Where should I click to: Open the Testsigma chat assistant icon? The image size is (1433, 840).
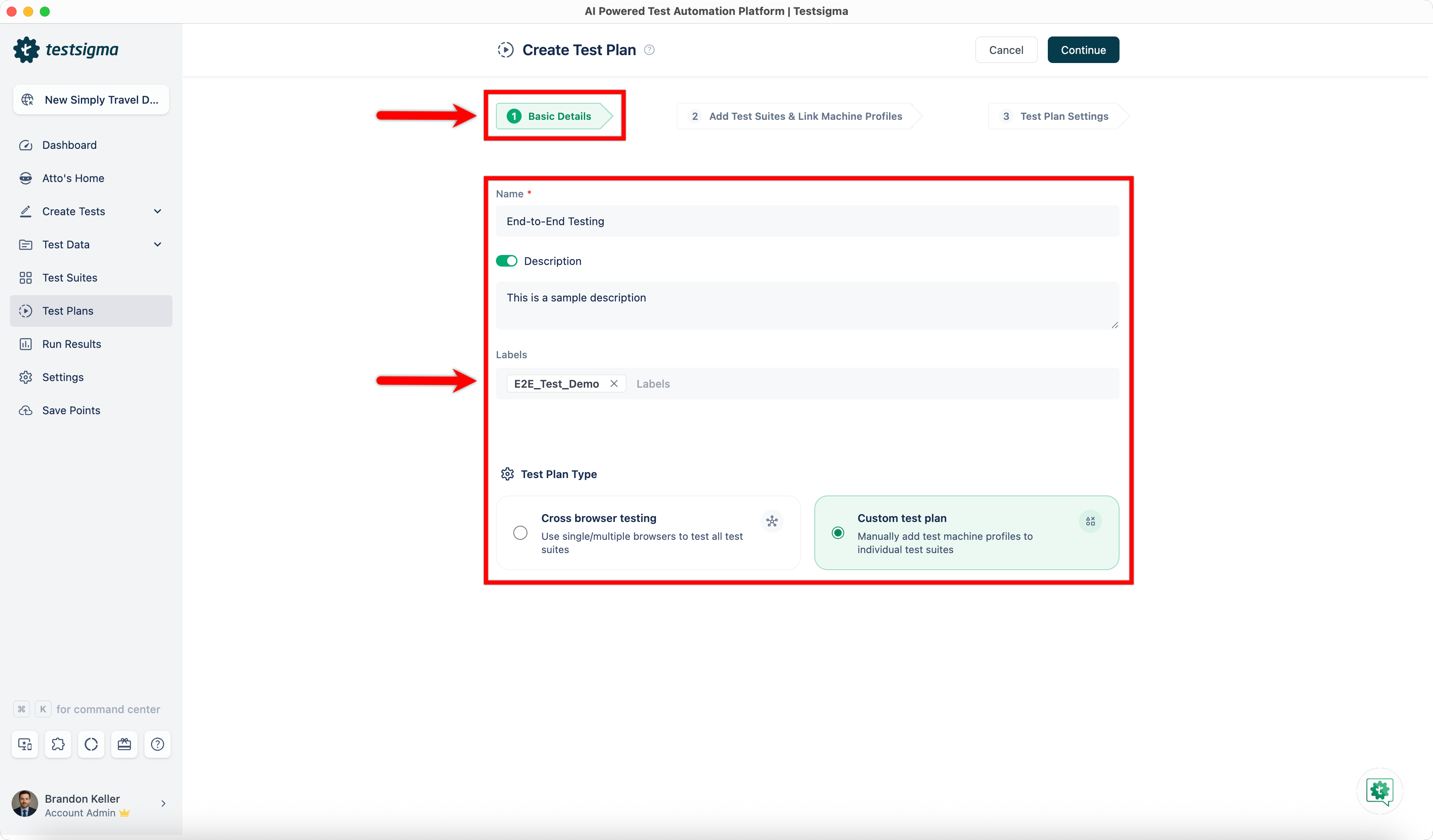coord(1379,791)
